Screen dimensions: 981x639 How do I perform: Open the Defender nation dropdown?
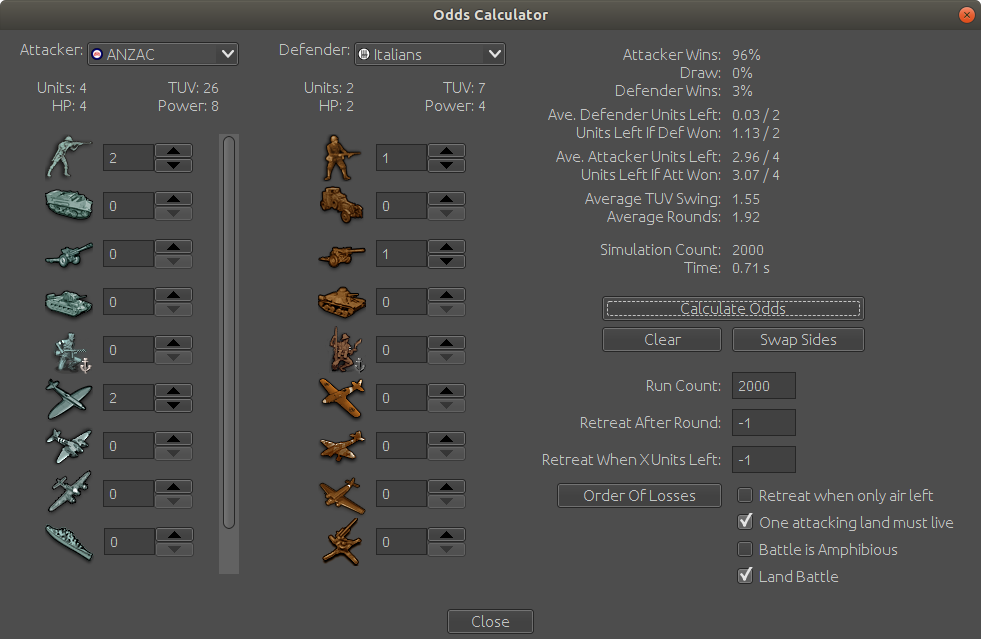(430, 54)
